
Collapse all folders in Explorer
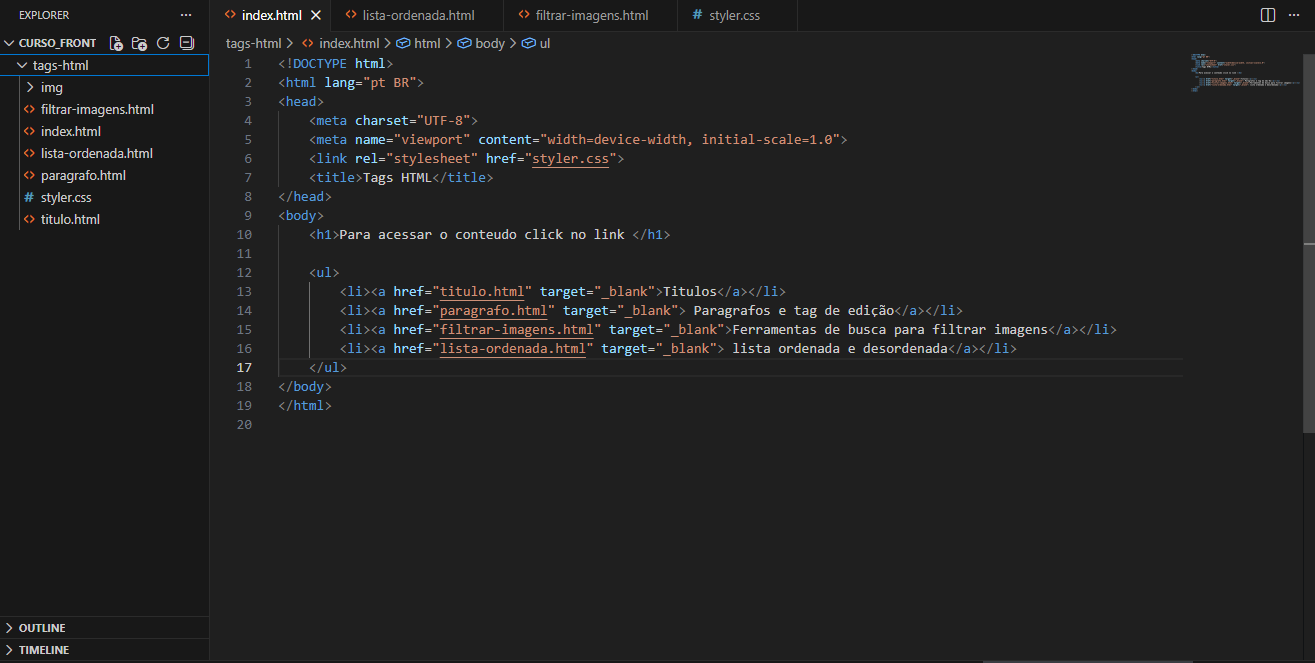pos(186,43)
